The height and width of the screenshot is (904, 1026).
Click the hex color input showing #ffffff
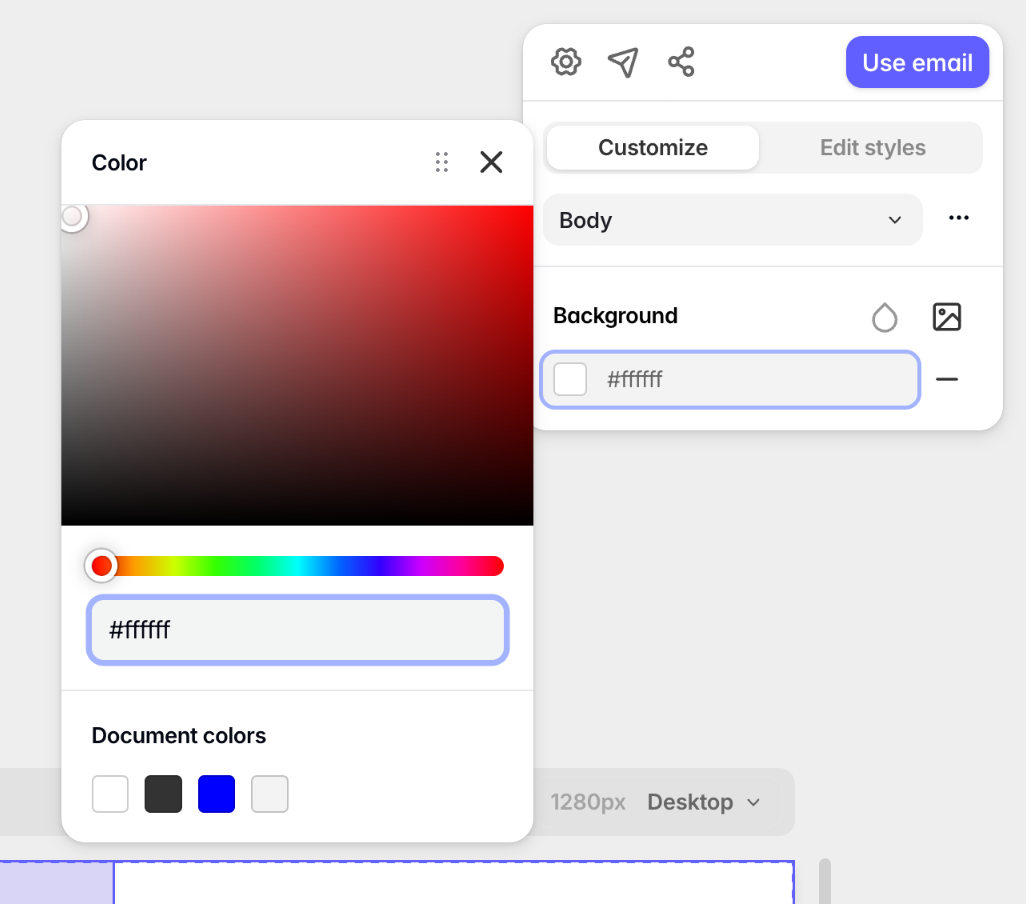tap(297, 630)
